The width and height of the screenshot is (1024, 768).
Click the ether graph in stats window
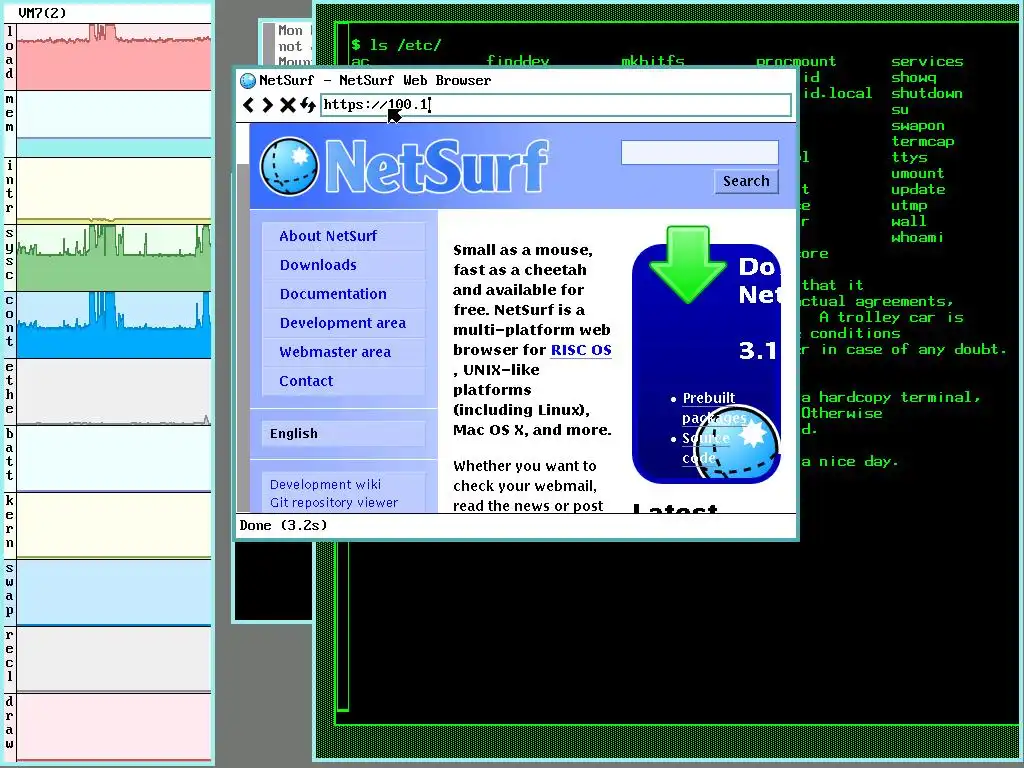[114, 392]
